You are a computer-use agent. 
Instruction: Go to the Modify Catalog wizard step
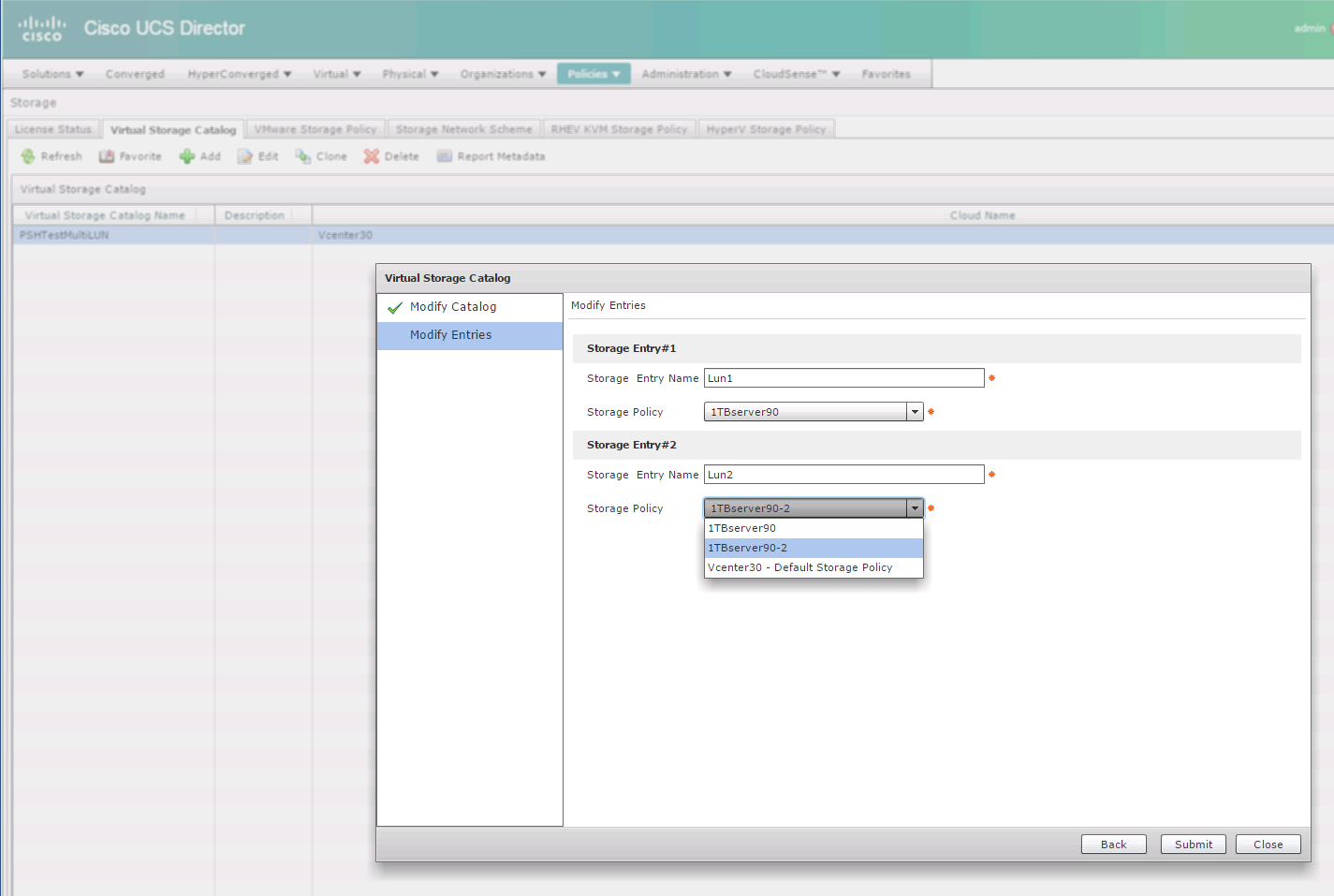pos(470,307)
